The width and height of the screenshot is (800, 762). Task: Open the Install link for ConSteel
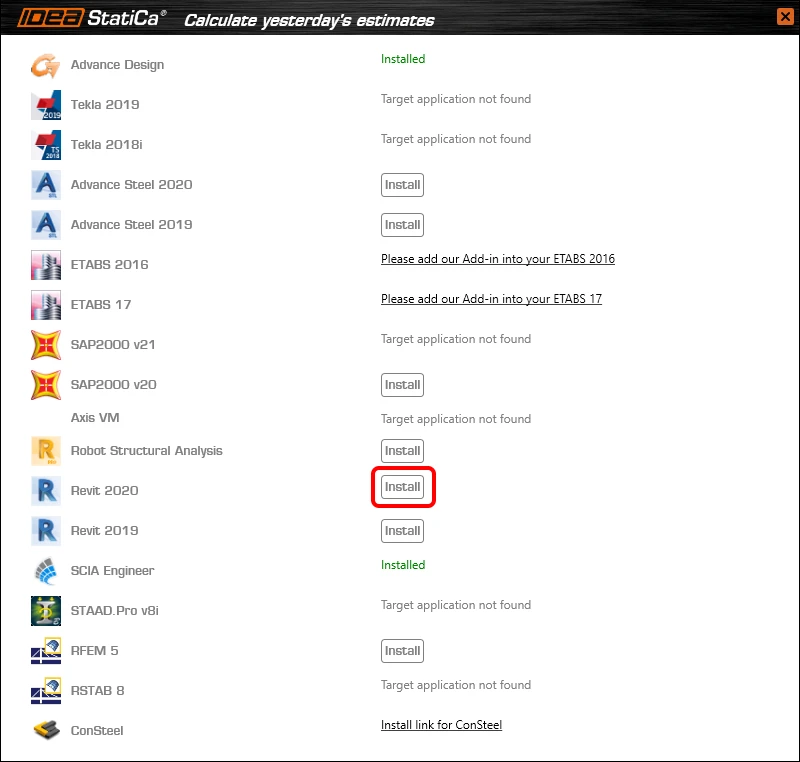[x=441, y=725]
